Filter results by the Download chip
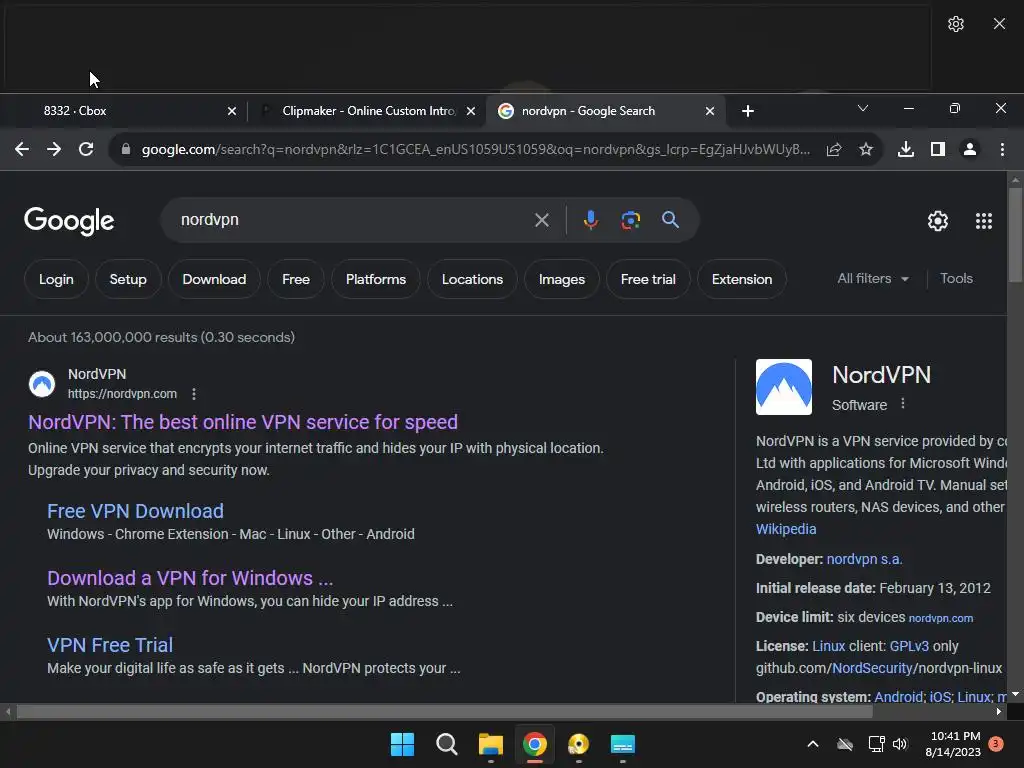Image resolution: width=1024 pixels, height=768 pixels. [x=214, y=280]
